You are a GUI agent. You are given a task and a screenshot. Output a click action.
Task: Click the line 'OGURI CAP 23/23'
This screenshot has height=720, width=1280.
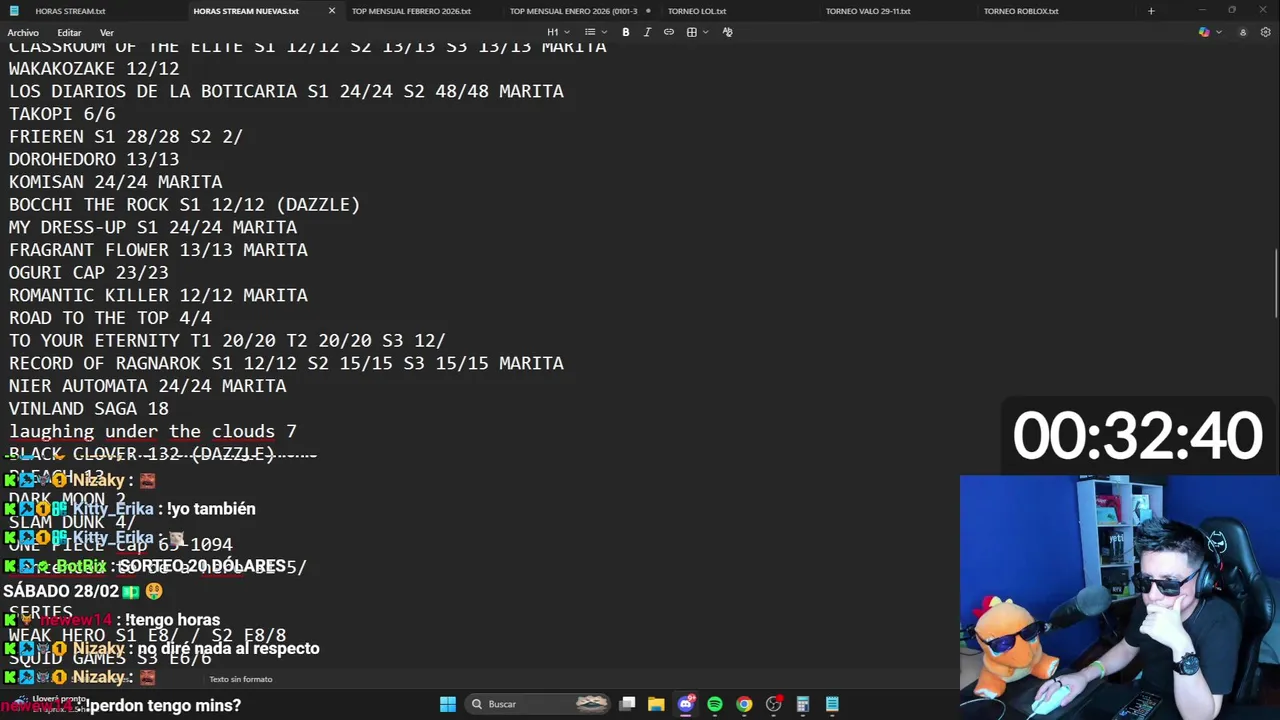pos(89,273)
